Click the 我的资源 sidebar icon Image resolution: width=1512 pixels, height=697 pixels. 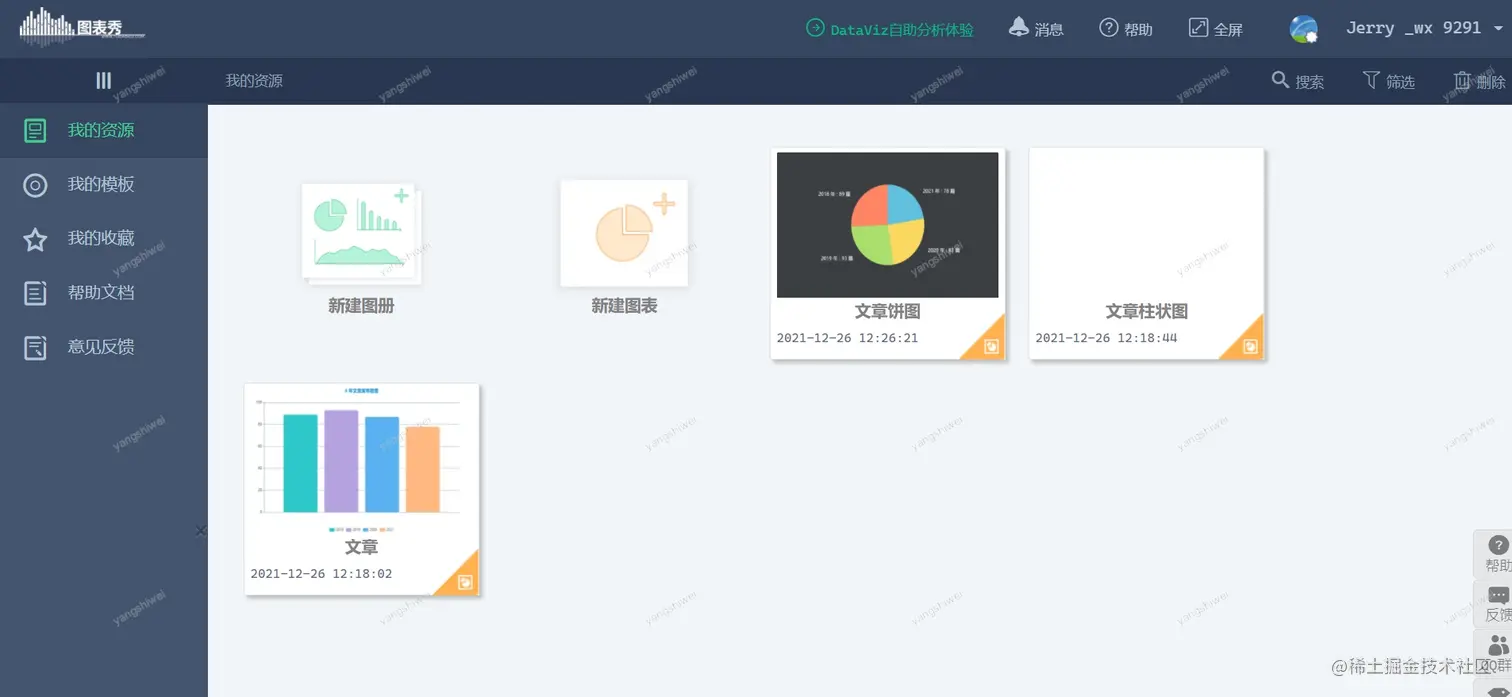coord(35,131)
